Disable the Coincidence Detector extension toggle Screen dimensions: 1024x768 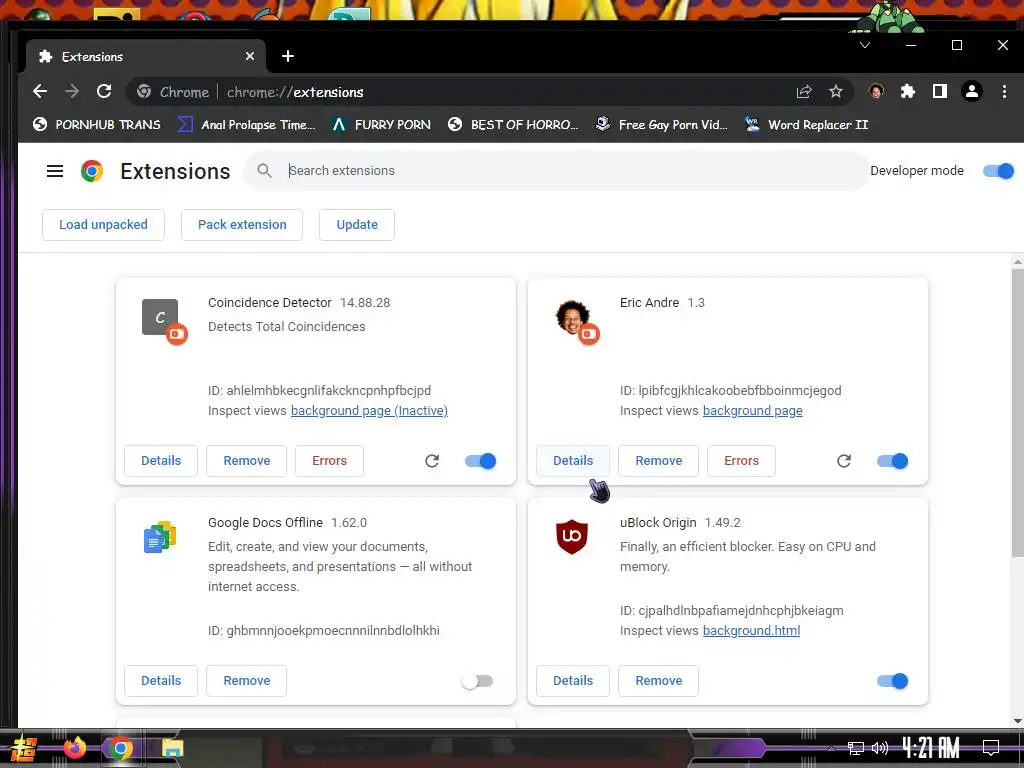(480, 461)
